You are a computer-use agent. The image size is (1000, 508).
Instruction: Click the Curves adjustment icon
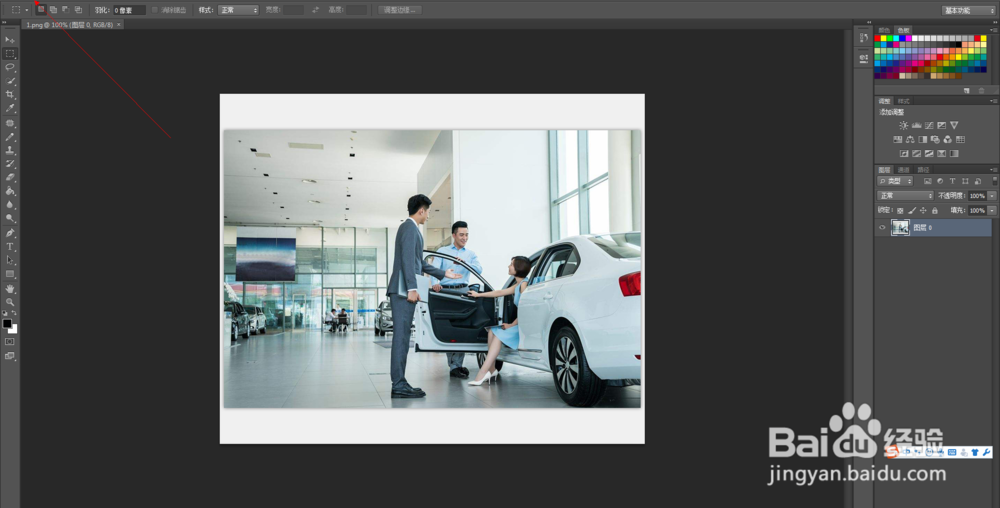pyautogui.click(x=929, y=126)
